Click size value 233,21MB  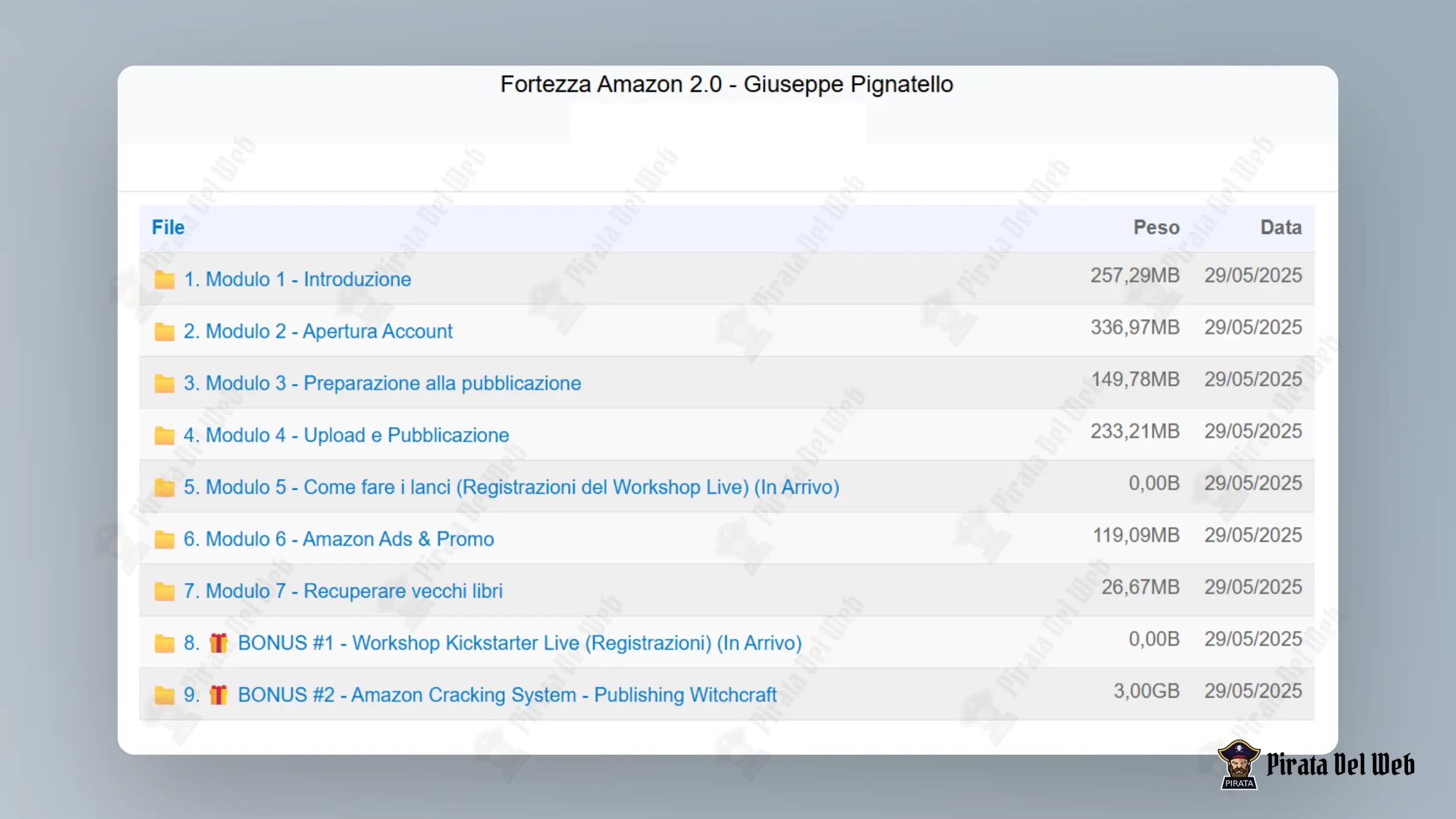click(1135, 431)
